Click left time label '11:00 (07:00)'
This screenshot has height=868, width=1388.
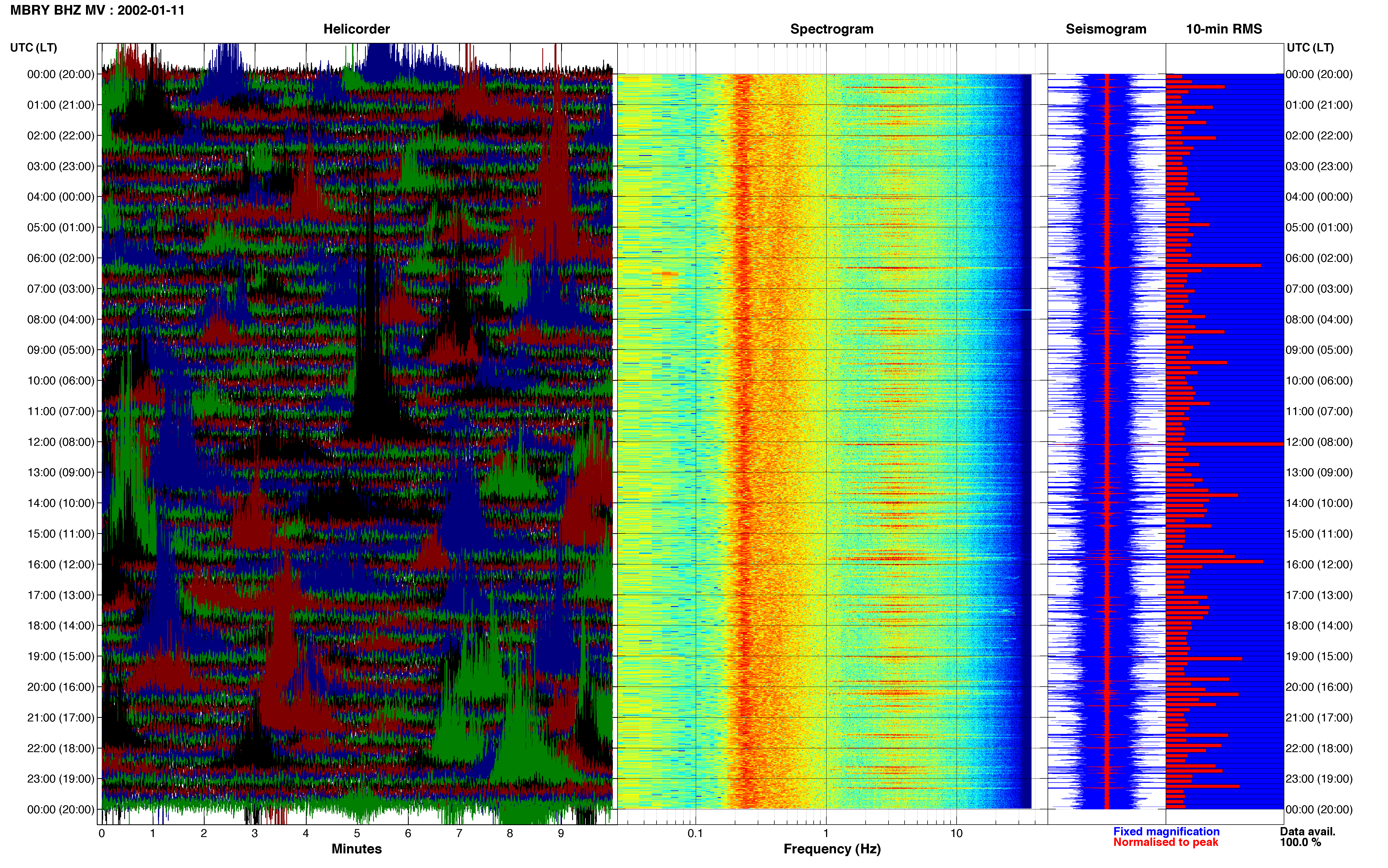[x=61, y=411]
